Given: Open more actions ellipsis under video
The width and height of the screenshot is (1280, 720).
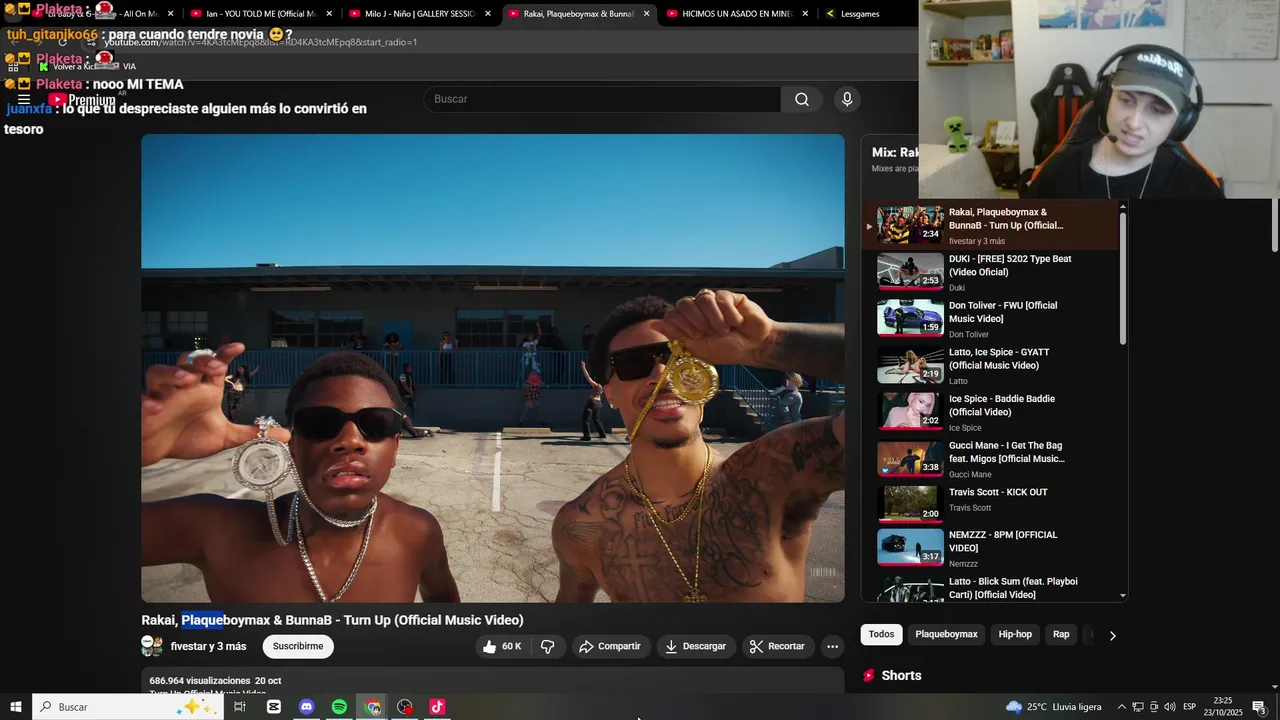Looking at the screenshot, I should [832, 647].
